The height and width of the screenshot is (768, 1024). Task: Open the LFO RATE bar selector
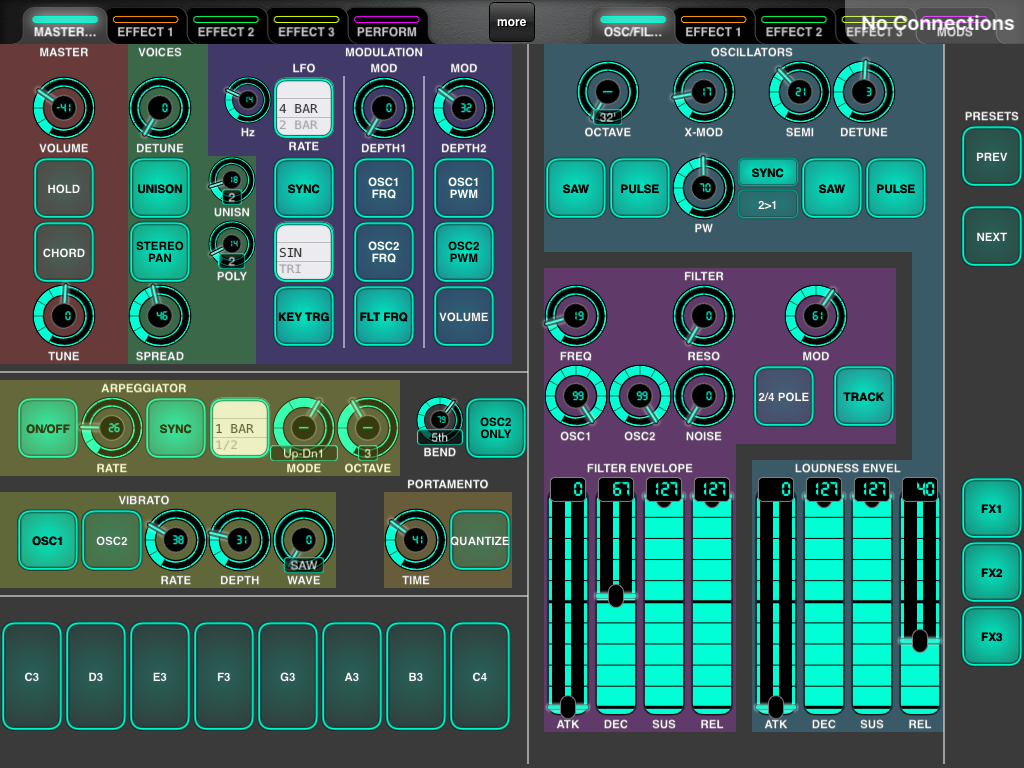coord(304,108)
